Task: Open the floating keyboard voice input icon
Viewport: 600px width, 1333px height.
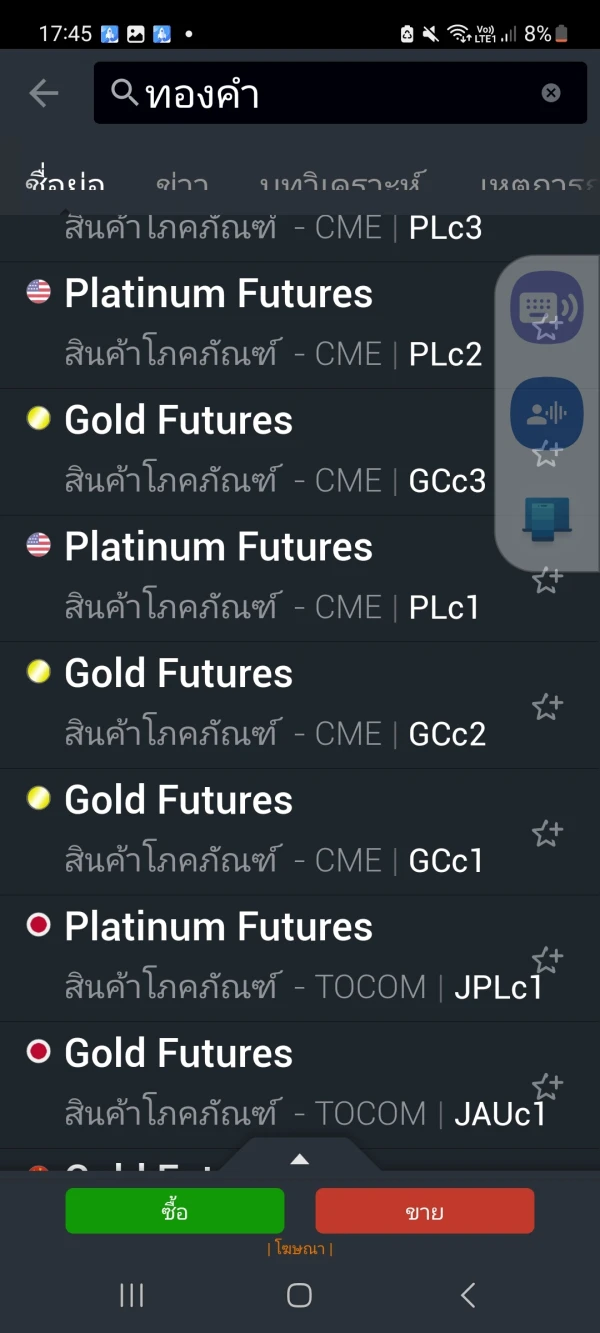Action: (x=546, y=306)
